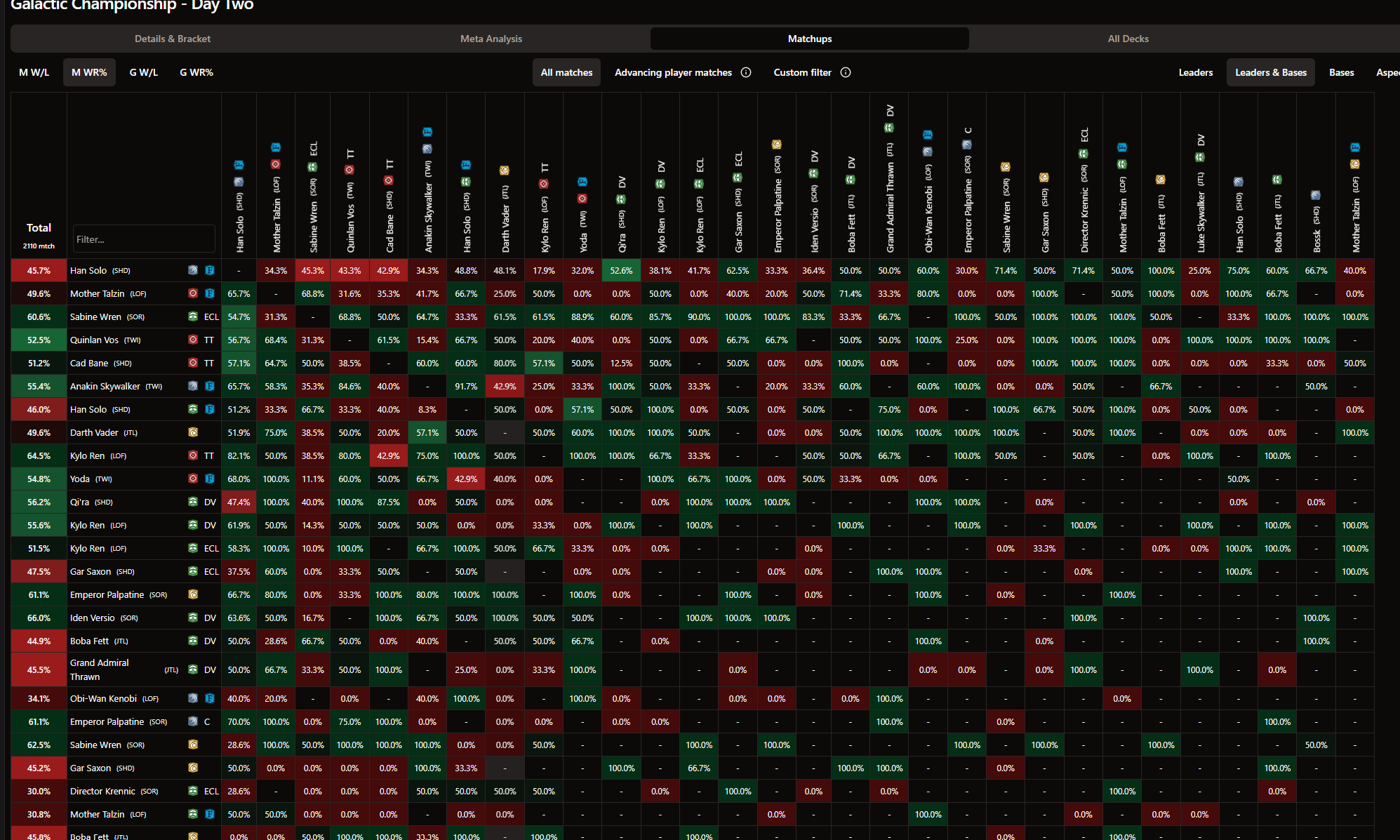Click Darth Vader (JTL) row name

104,432
